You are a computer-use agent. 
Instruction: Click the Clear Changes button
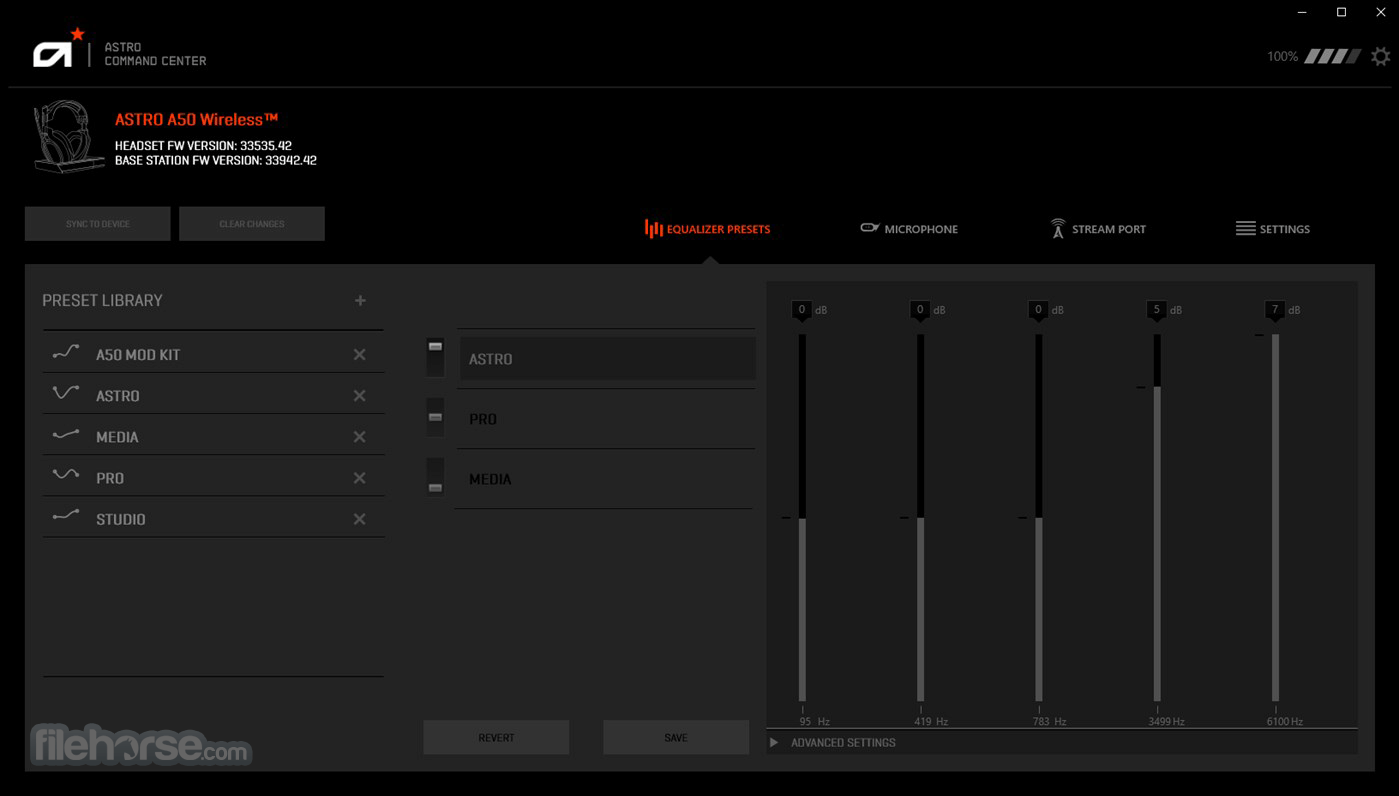click(x=252, y=224)
